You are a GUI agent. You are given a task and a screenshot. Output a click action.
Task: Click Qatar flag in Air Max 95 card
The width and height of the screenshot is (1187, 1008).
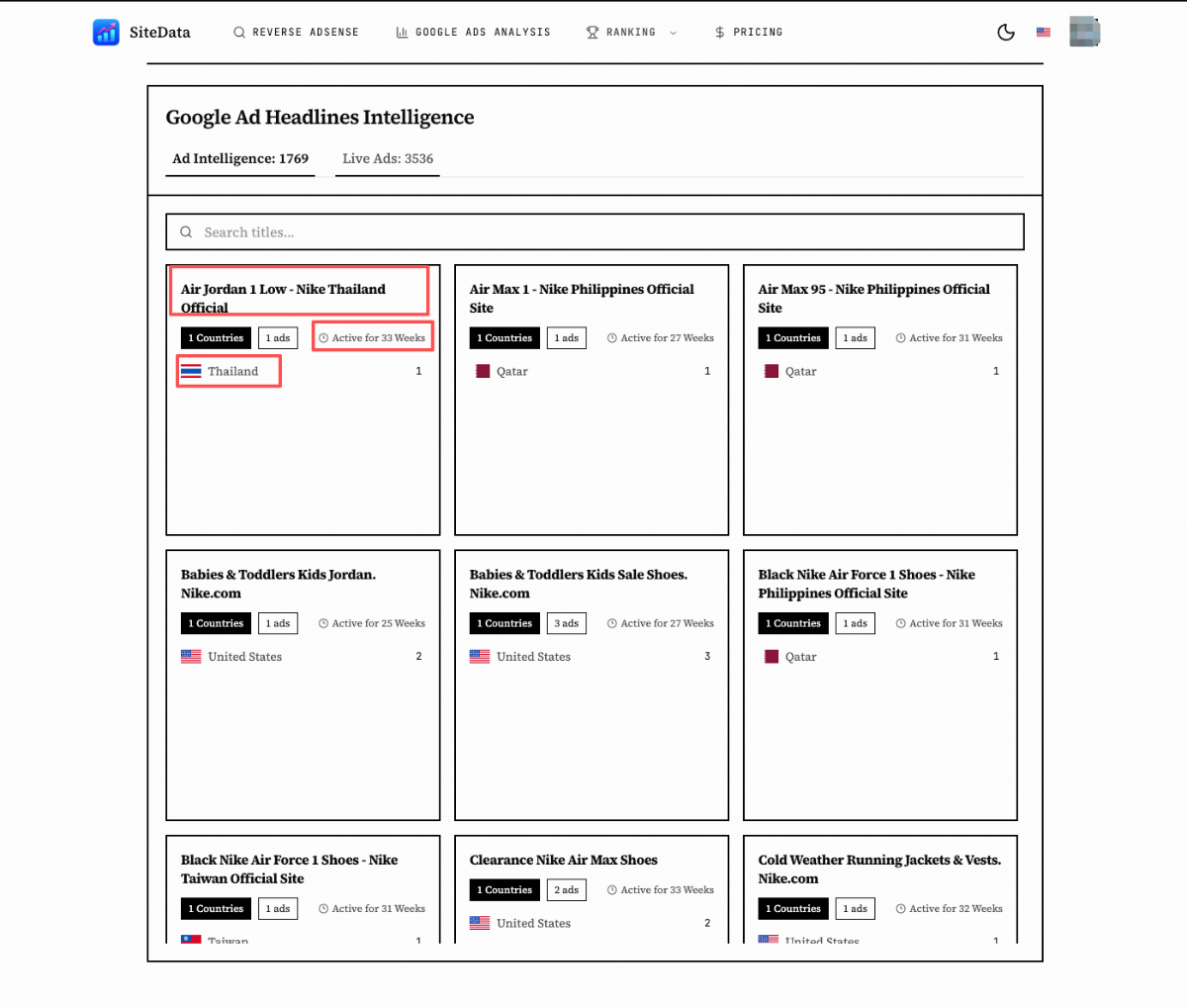tap(772, 372)
